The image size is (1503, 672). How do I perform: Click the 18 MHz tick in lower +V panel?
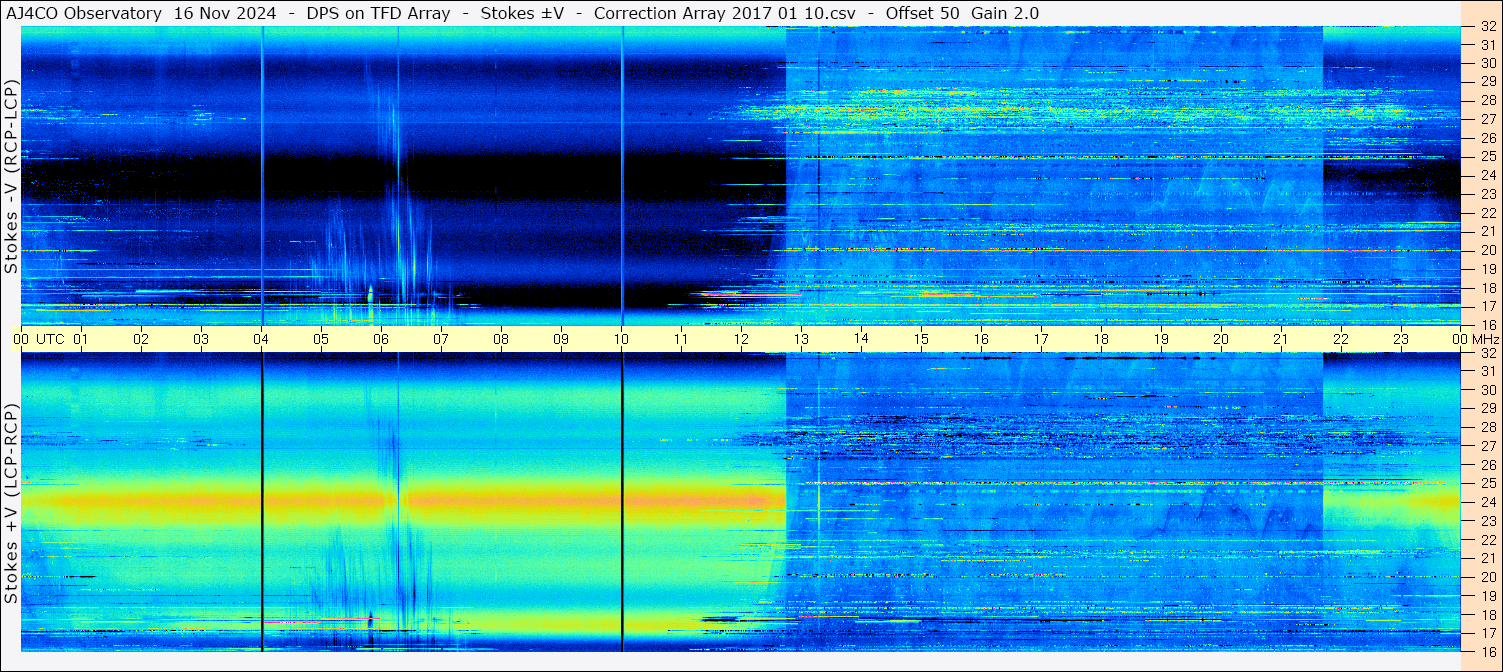pos(1488,615)
